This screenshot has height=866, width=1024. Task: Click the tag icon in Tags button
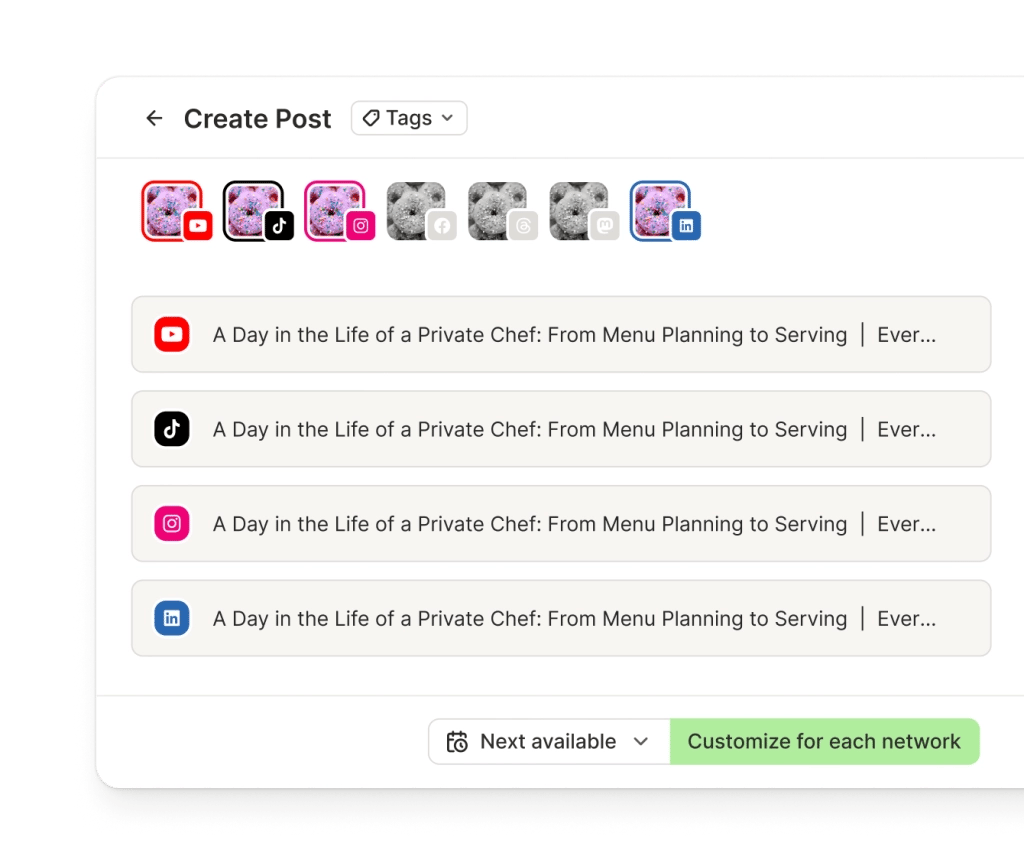pos(371,118)
